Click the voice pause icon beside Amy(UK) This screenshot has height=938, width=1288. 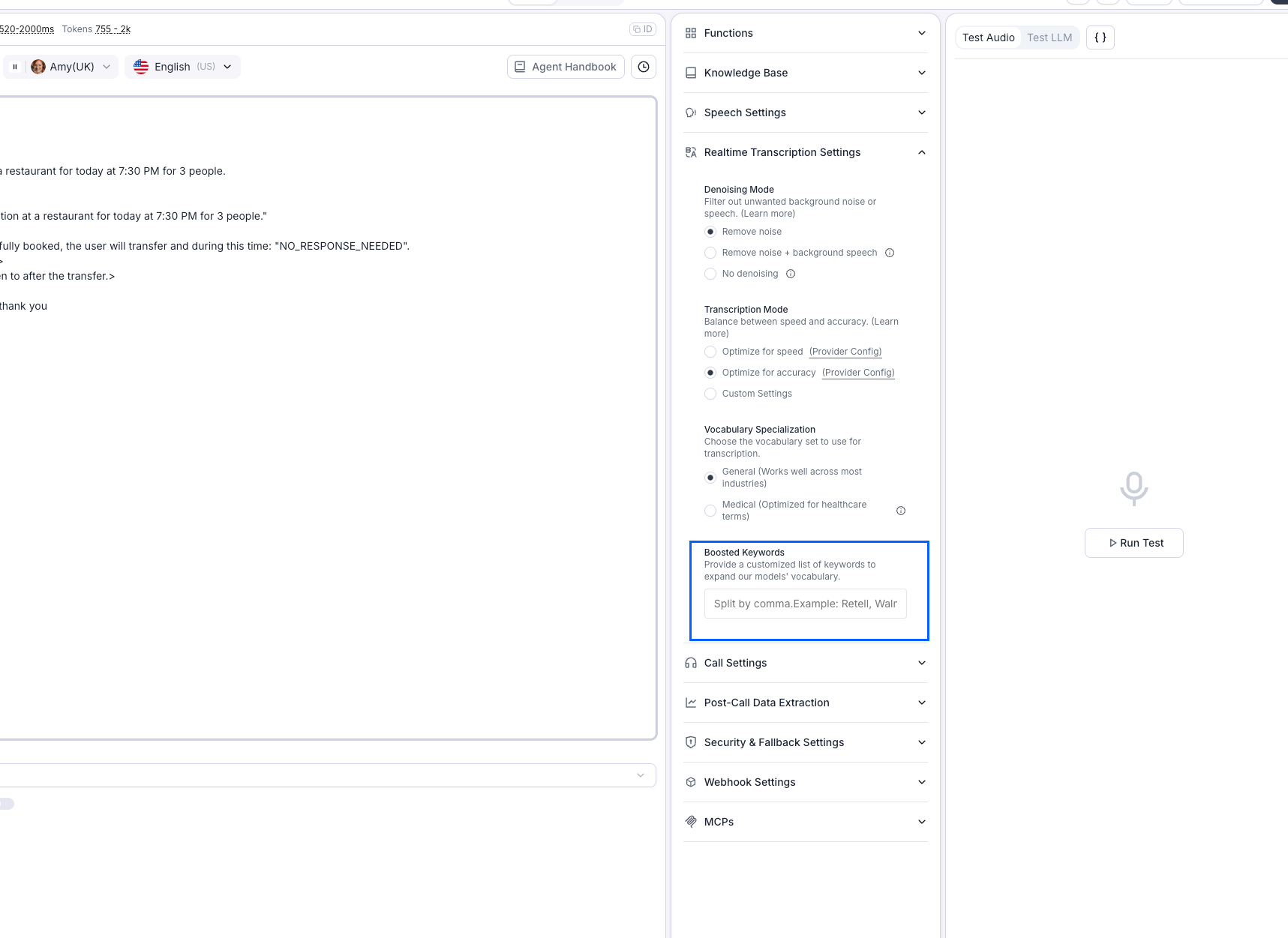click(14, 67)
